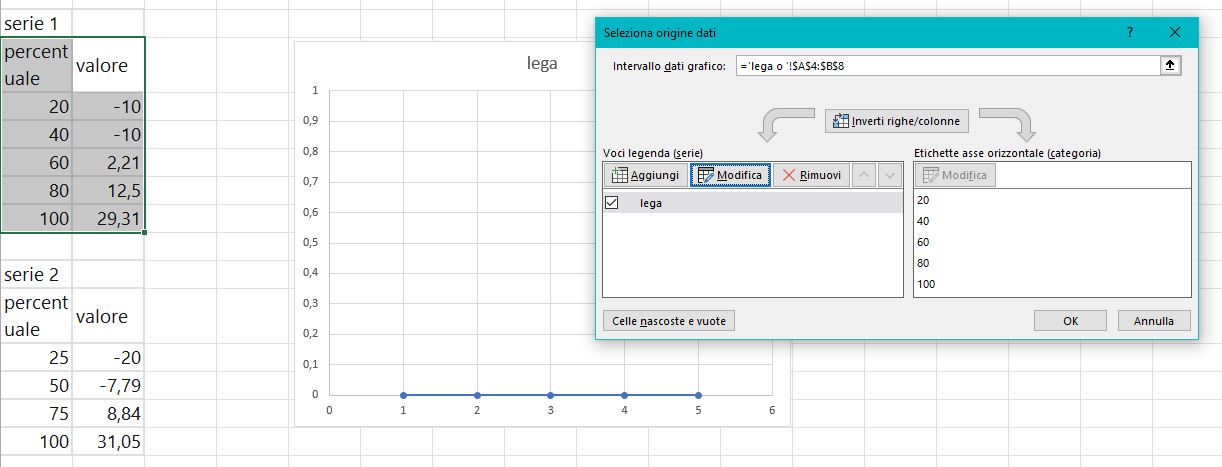Select the 'serie 1' cell

[36, 22]
